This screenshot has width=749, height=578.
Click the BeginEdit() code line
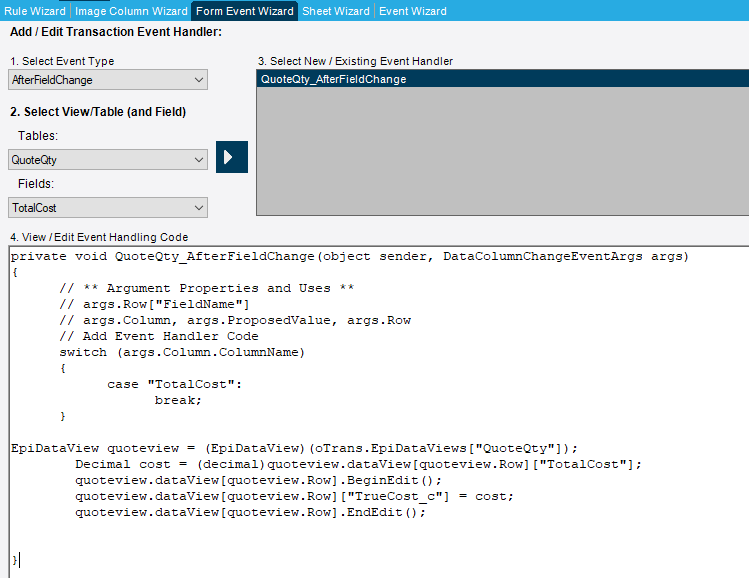(258, 481)
